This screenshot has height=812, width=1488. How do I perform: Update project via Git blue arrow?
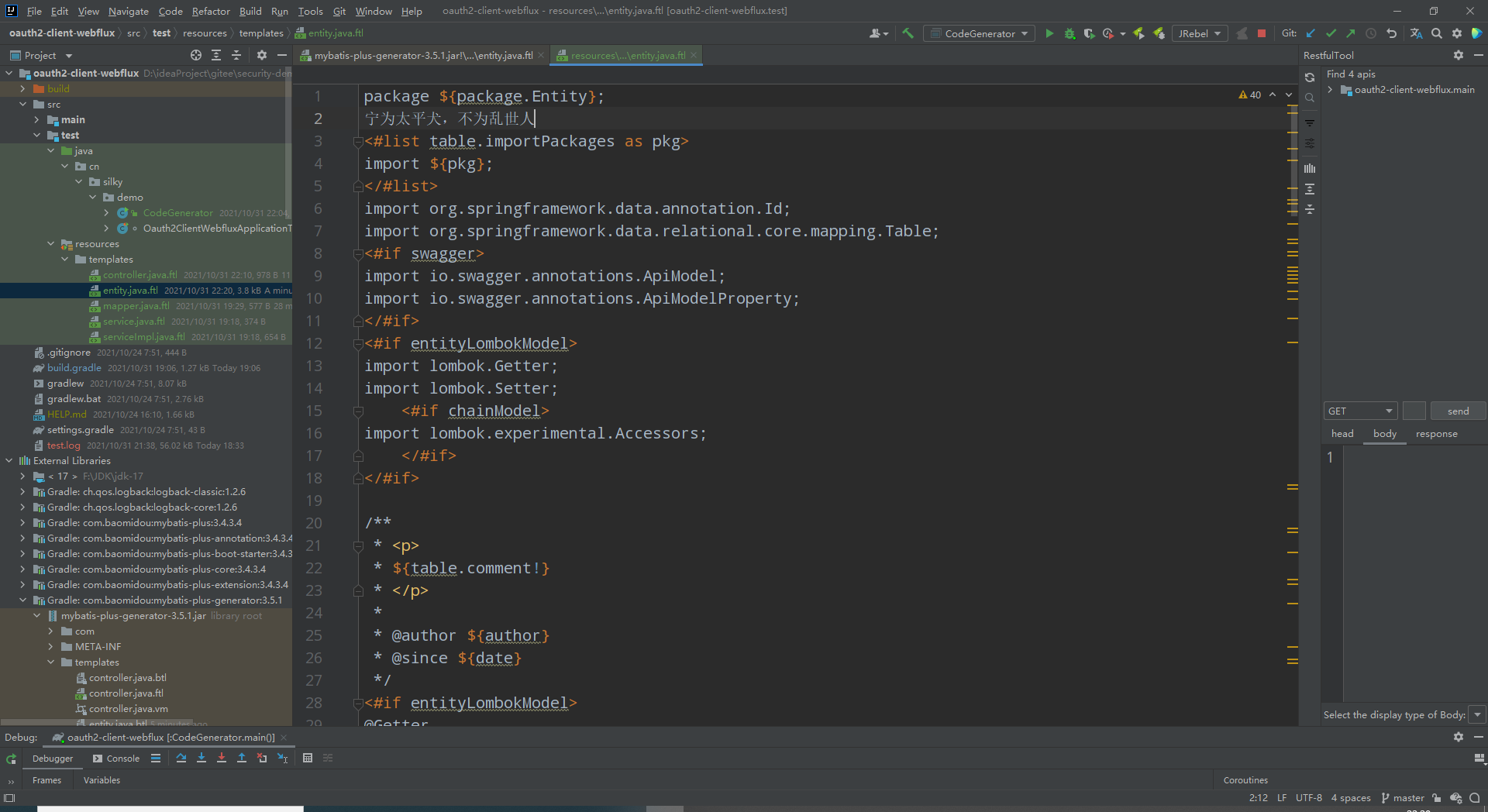click(x=1311, y=33)
